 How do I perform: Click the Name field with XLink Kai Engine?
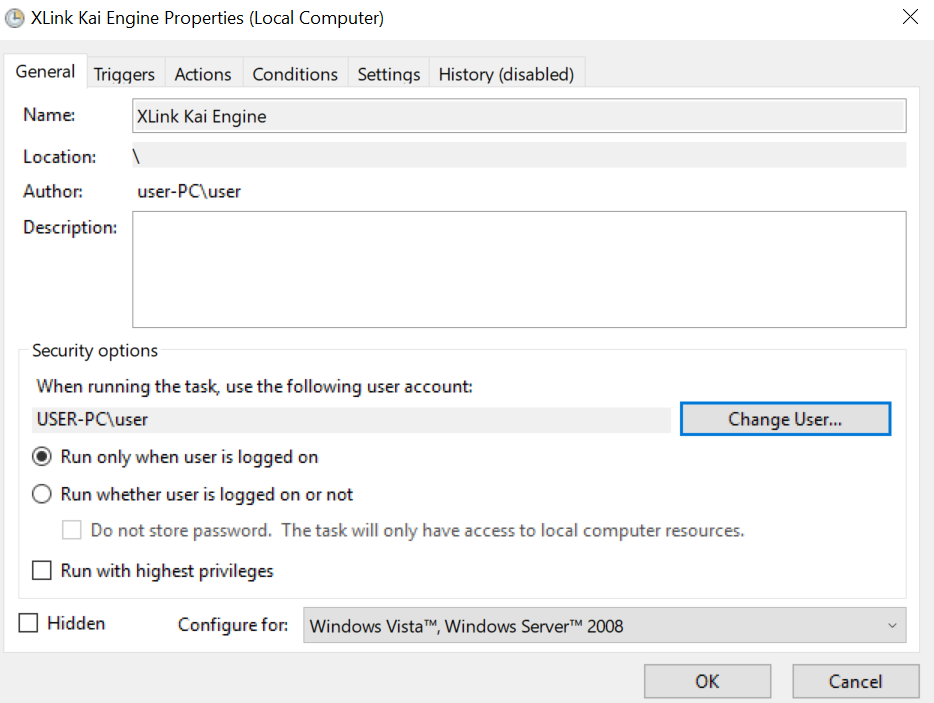click(x=519, y=116)
